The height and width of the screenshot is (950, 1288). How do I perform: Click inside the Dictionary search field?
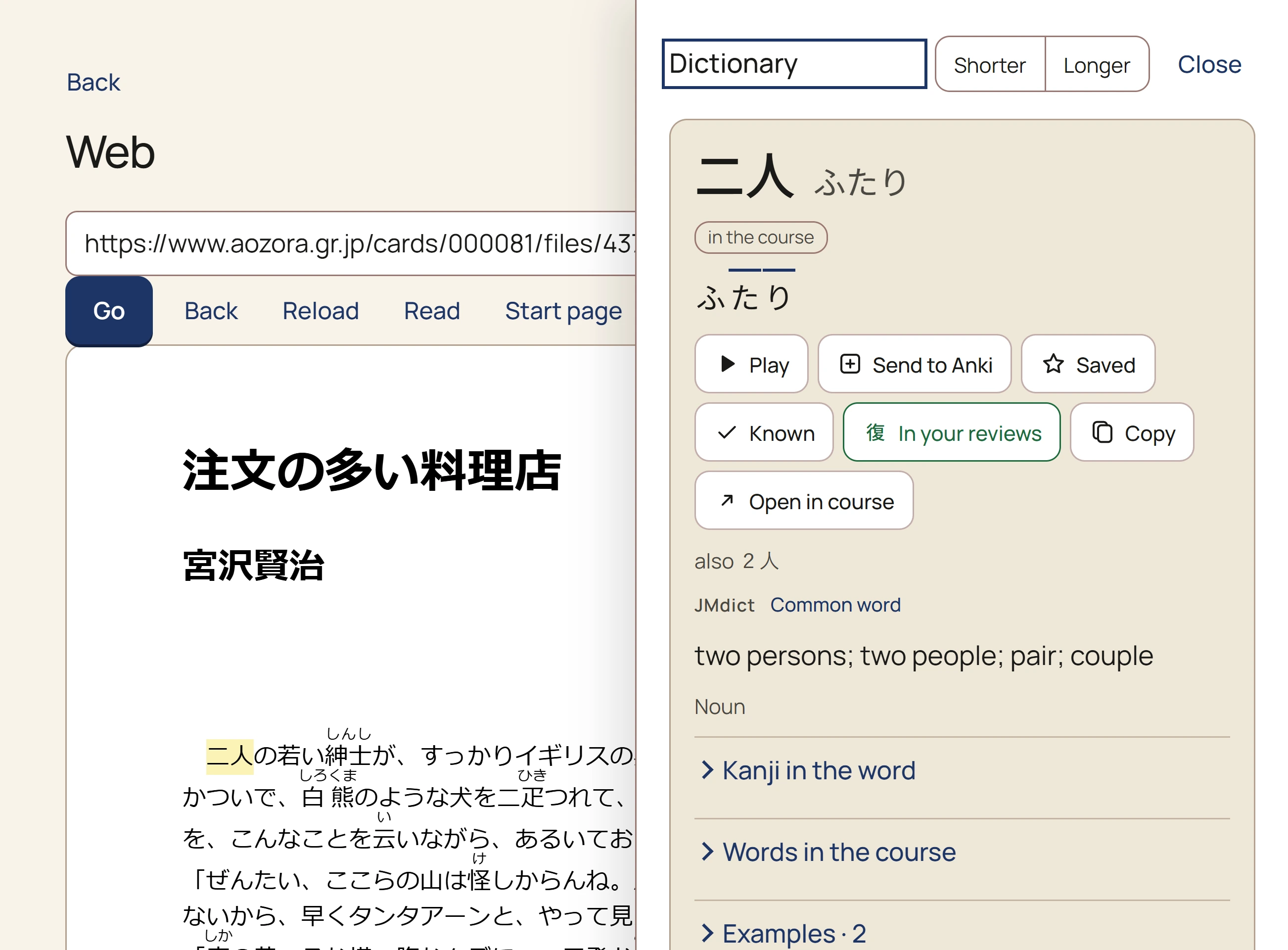(793, 64)
